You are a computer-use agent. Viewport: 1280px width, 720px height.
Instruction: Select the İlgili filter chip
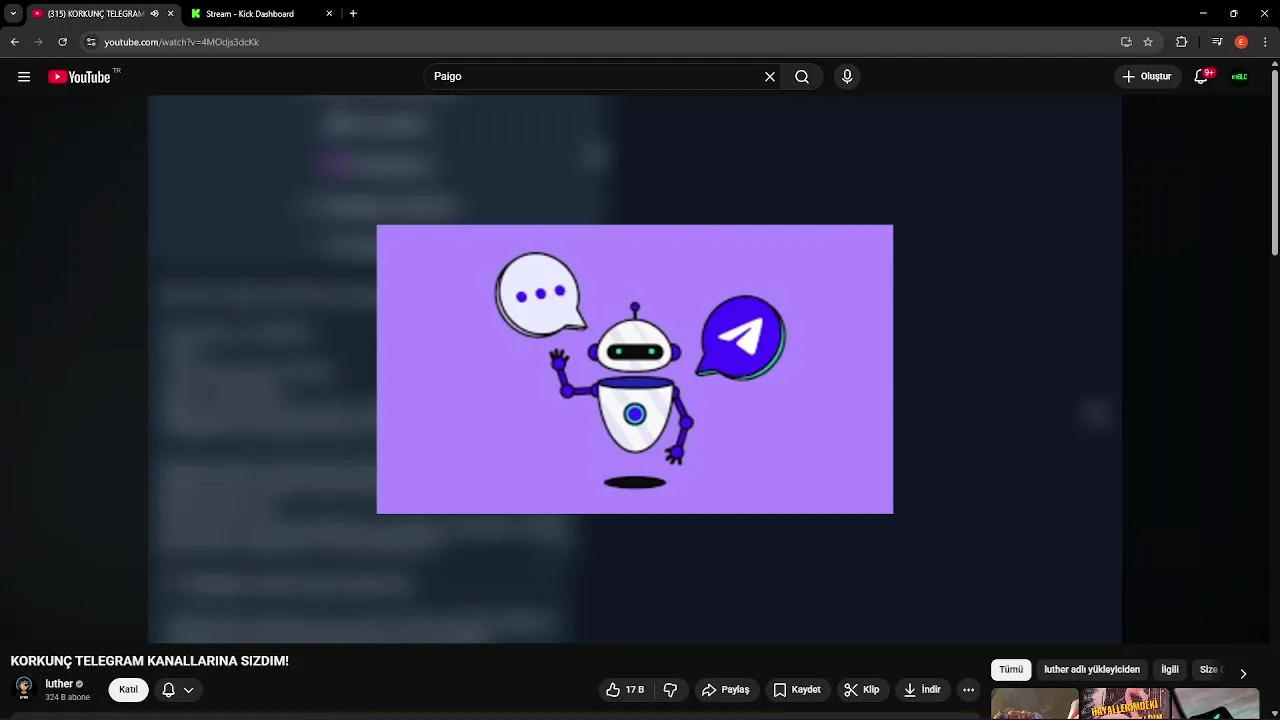[x=1170, y=670]
